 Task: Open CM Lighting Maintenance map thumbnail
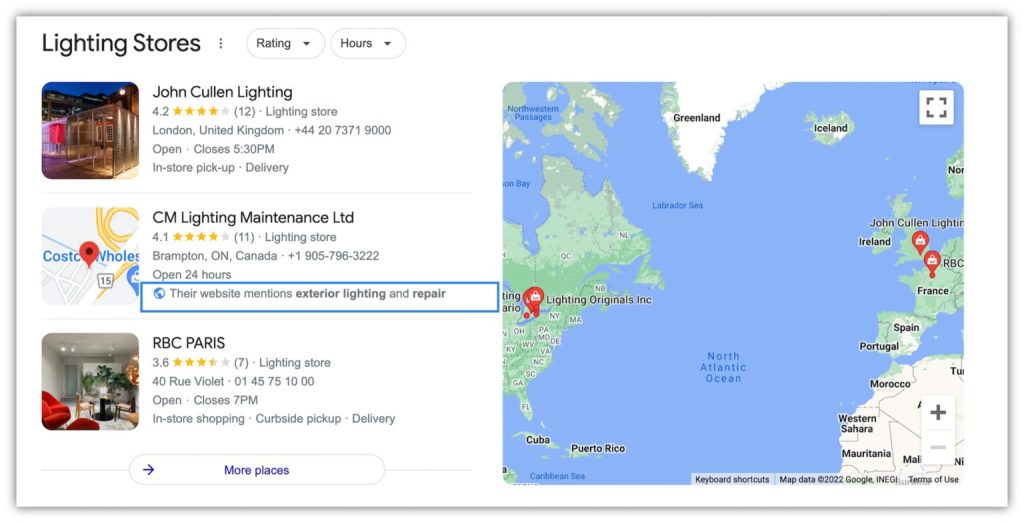coord(90,256)
